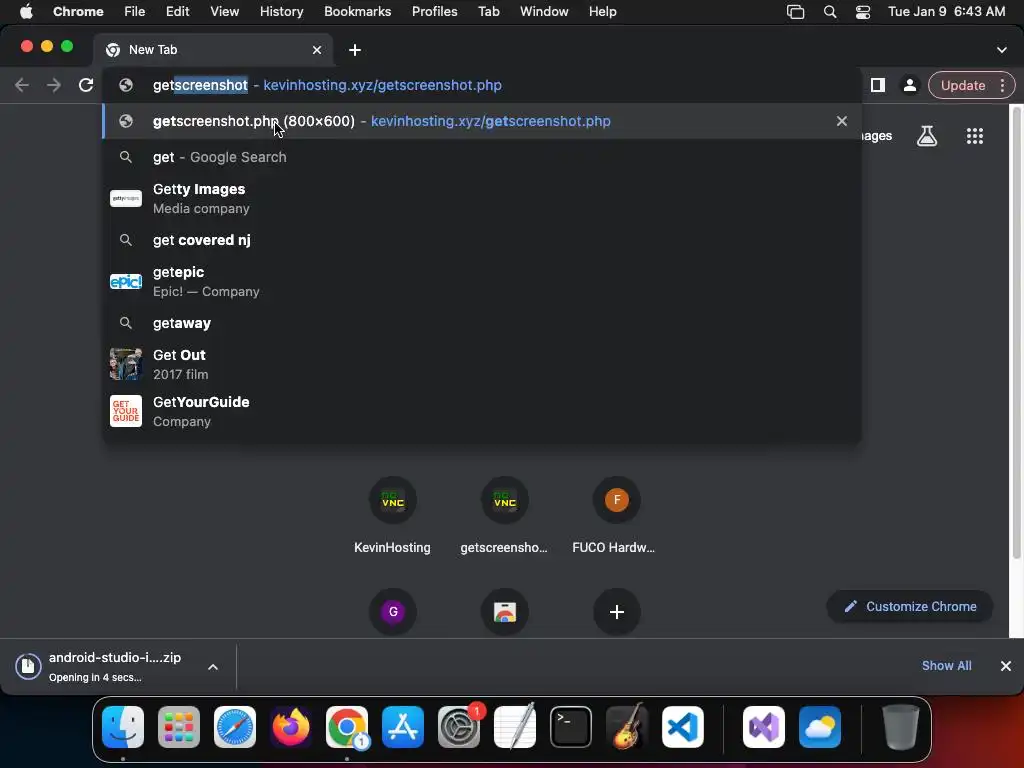Open the View menu
The height and width of the screenshot is (768, 1024).
(224, 11)
